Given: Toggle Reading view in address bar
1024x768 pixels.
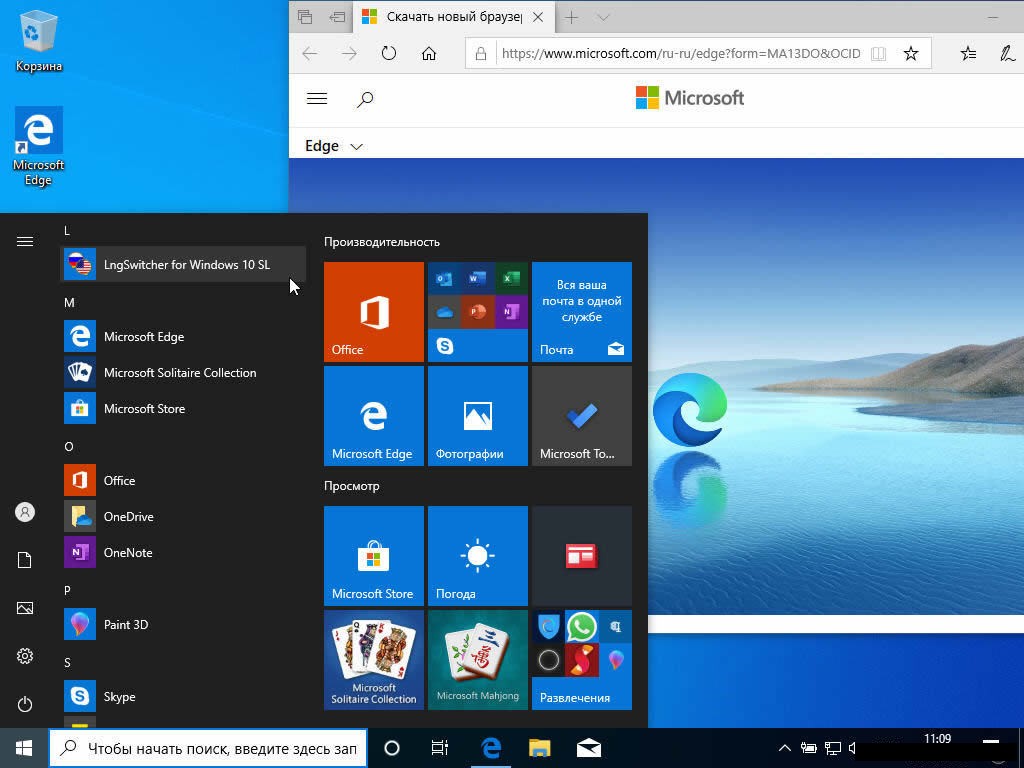Looking at the screenshot, I should pos(879,54).
